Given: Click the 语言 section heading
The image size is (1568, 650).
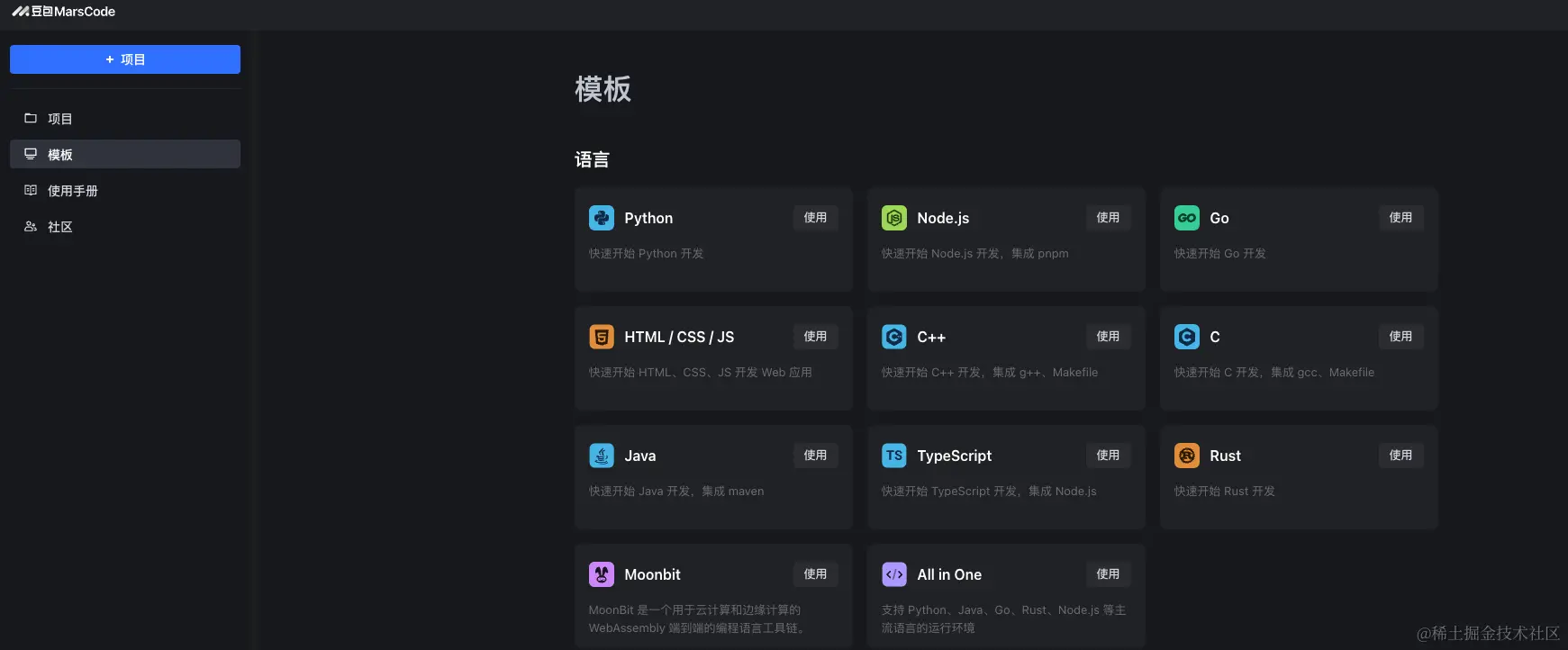Looking at the screenshot, I should [x=592, y=159].
